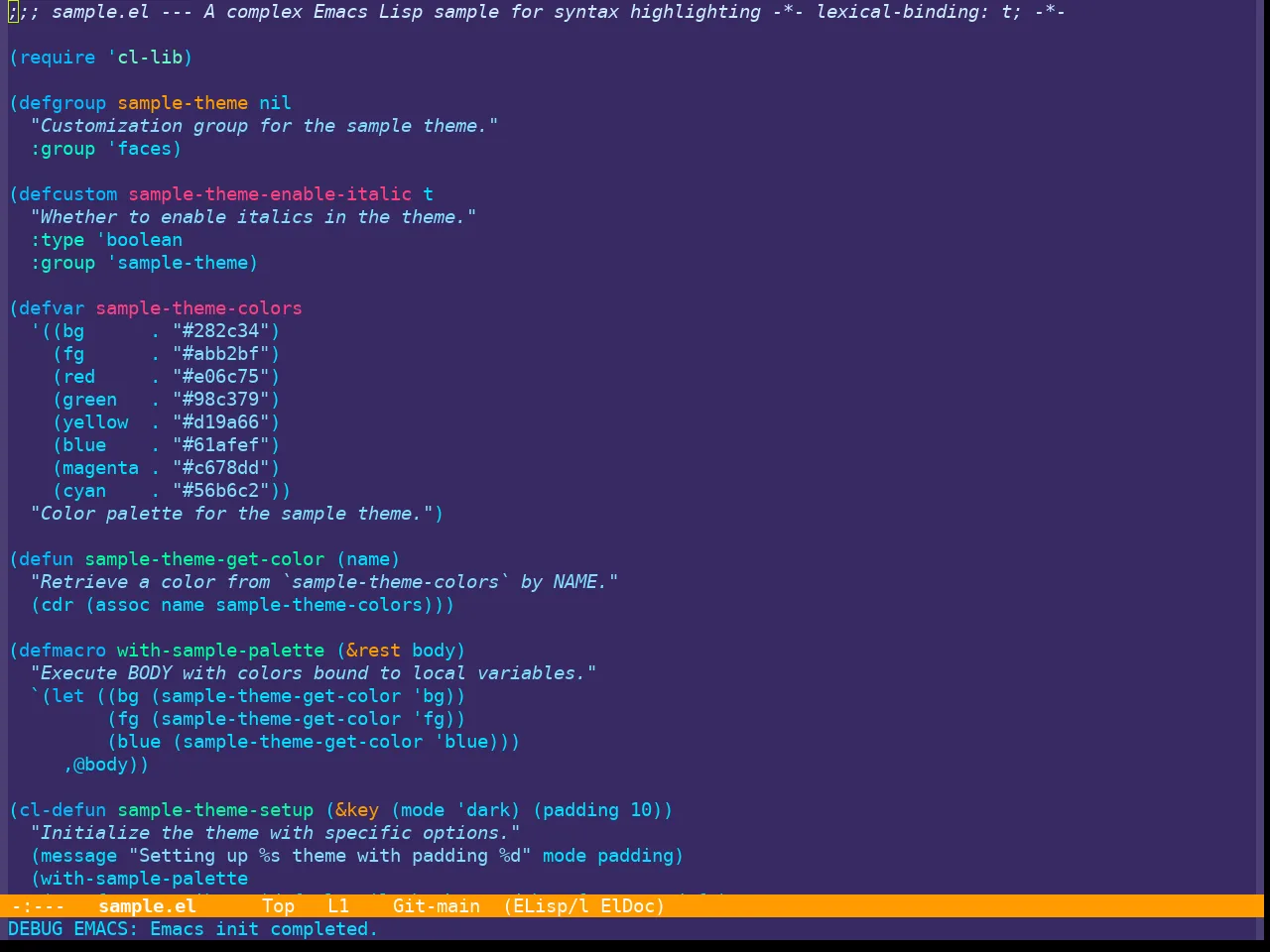Viewport: 1270px width, 952px height.
Task: Click the 'with-sample-palette' macro name after defmacro
Action: pyautogui.click(x=220, y=651)
